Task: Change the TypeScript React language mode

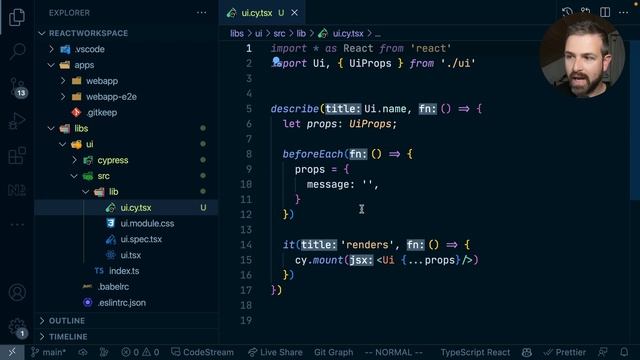Action: (x=475, y=352)
